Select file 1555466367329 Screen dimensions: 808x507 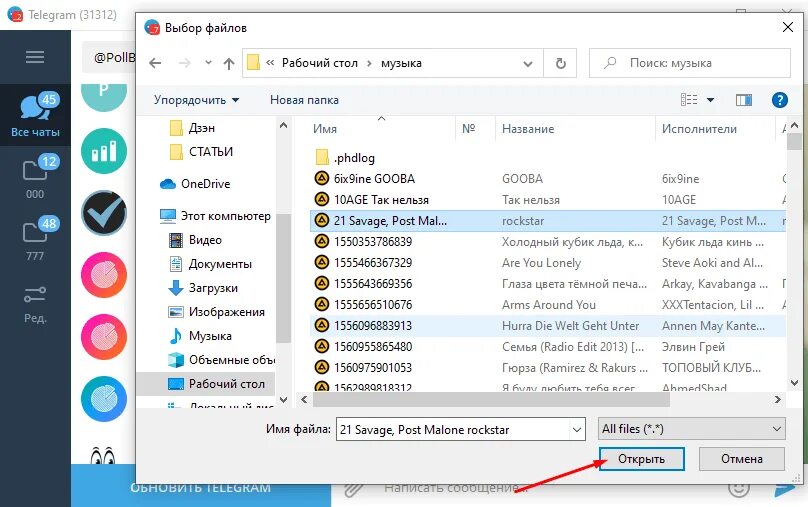tap(373, 263)
